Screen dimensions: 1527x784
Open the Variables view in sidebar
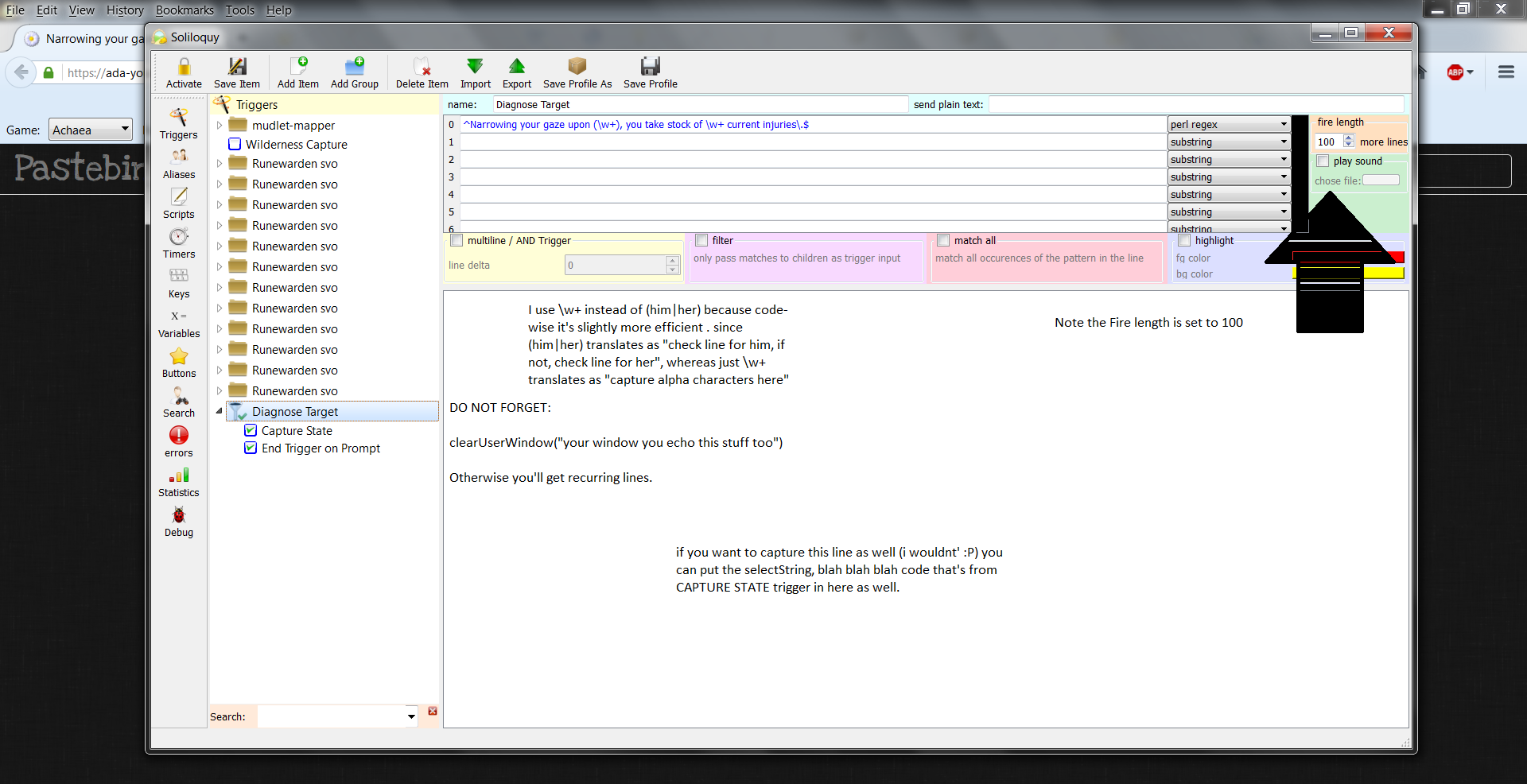(179, 323)
